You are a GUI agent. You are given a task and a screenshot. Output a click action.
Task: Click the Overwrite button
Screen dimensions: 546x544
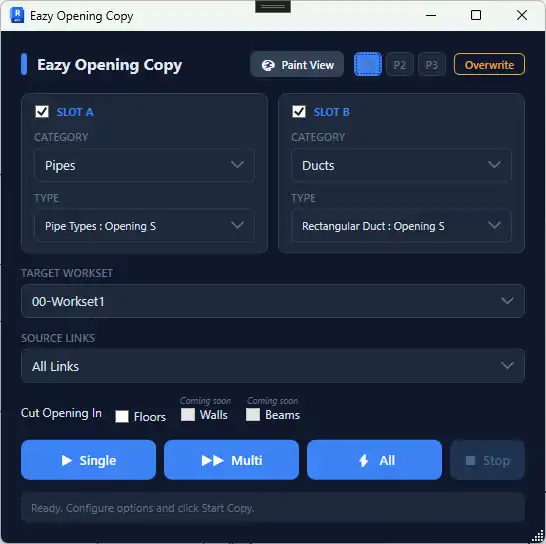click(x=489, y=64)
